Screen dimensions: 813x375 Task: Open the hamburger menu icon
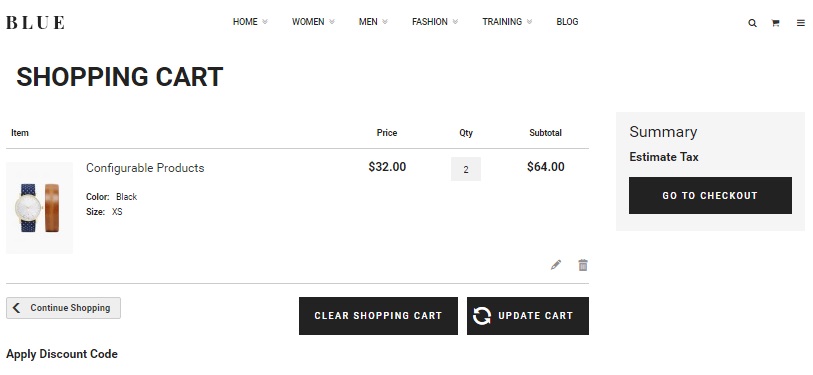click(801, 23)
